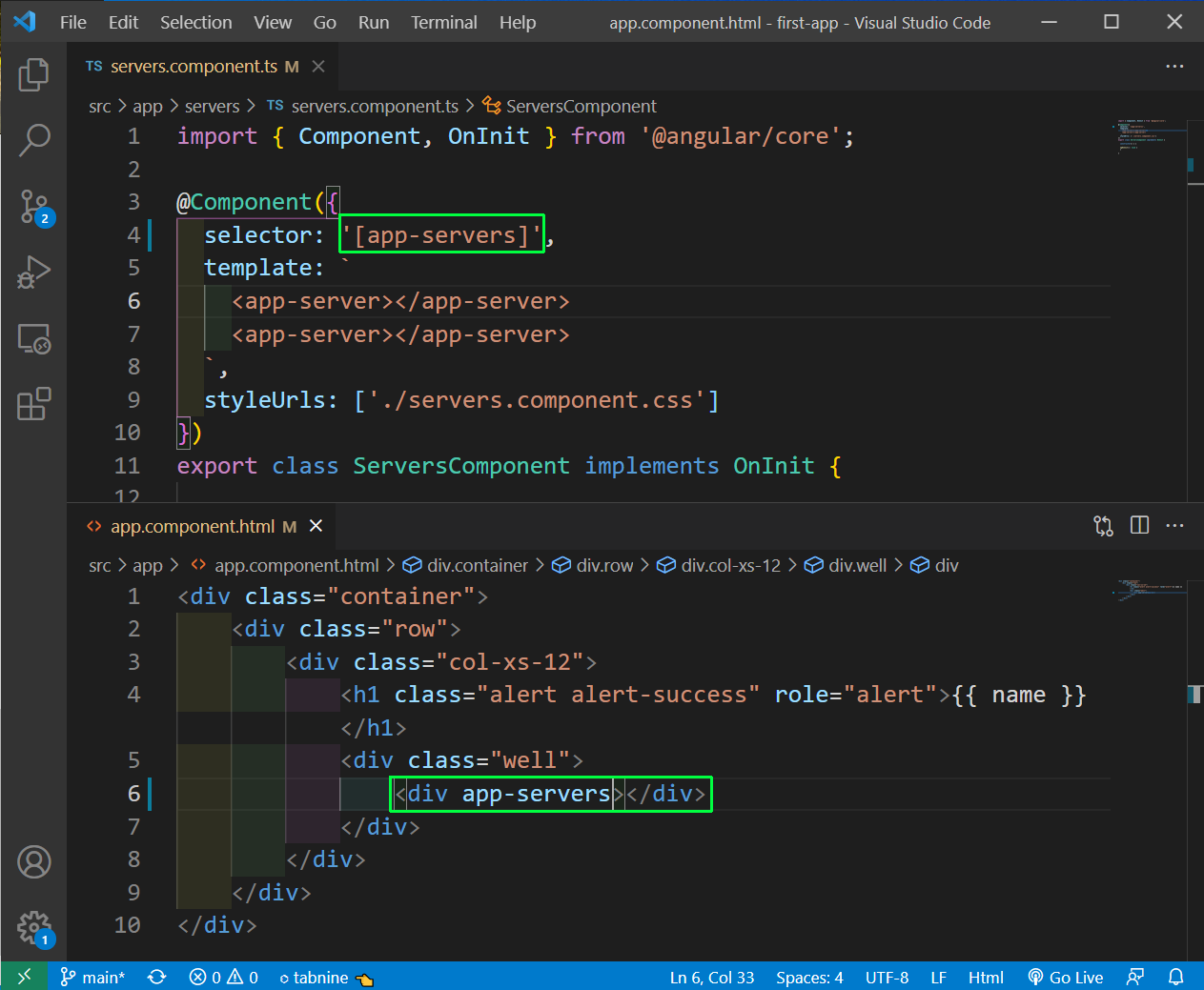The height and width of the screenshot is (990, 1204).
Task: Go to line via Ln 6, Col 33
Action: click(x=712, y=977)
